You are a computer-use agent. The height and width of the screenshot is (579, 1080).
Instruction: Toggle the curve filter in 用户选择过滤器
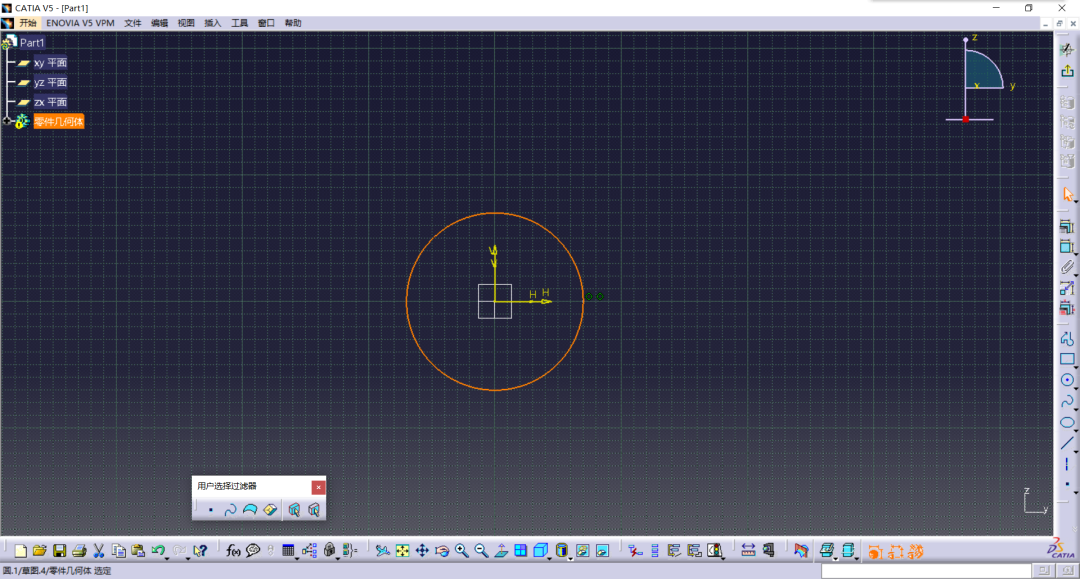[x=230, y=510]
